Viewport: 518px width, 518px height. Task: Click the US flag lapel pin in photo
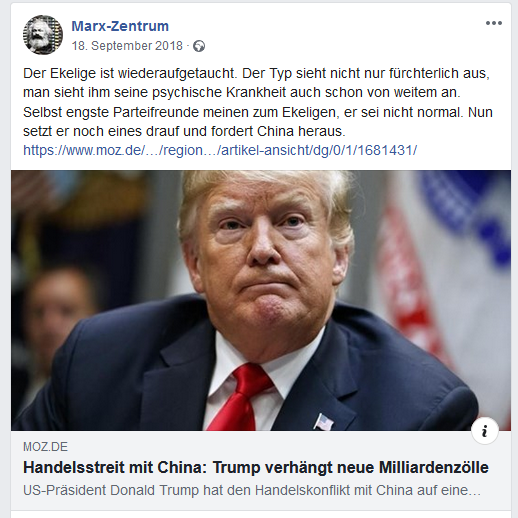coord(323,421)
